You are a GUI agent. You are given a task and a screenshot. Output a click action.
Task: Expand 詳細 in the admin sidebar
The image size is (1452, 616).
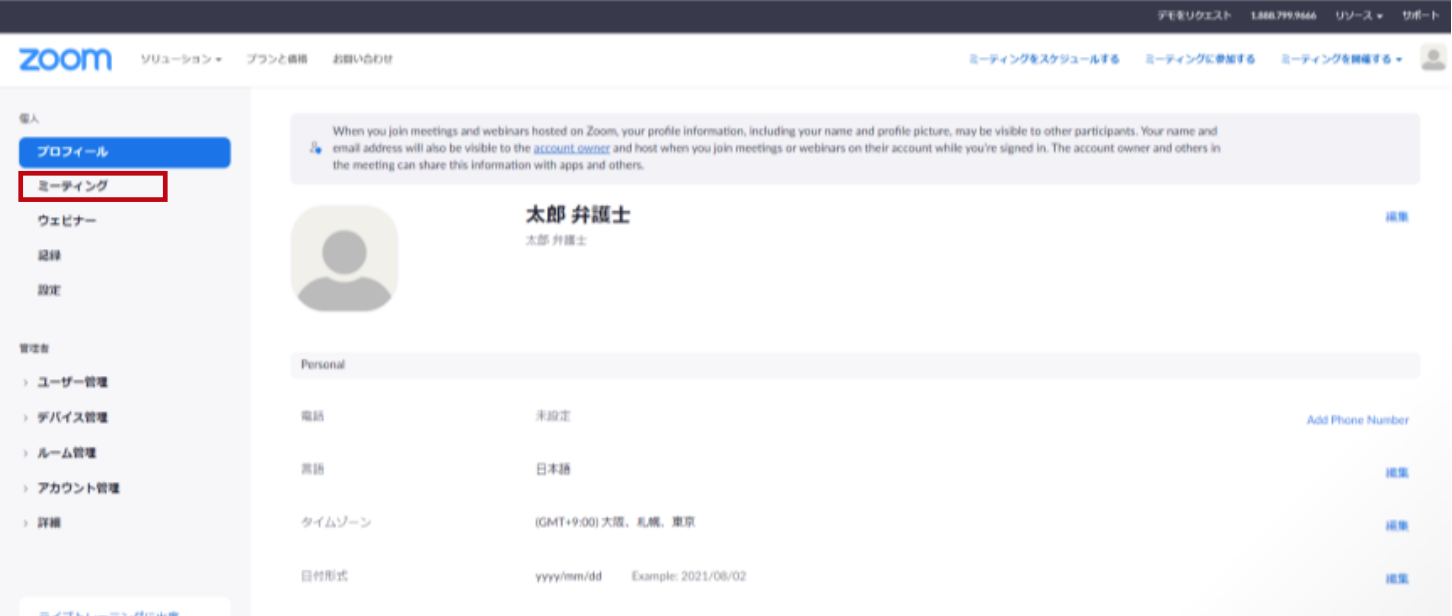[x=49, y=523]
